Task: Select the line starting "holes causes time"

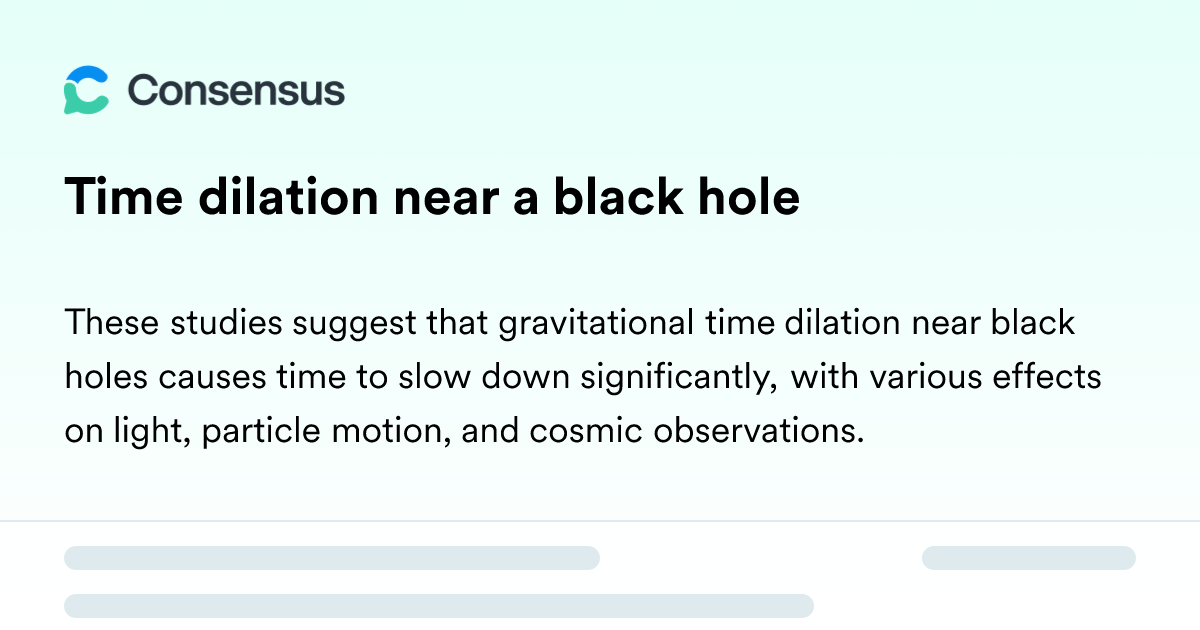Action: [x=583, y=377]
